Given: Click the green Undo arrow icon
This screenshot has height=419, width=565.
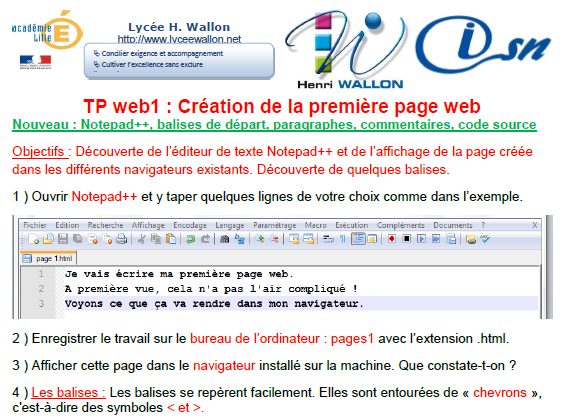Looking at the screenshot, I should point(190,239).
